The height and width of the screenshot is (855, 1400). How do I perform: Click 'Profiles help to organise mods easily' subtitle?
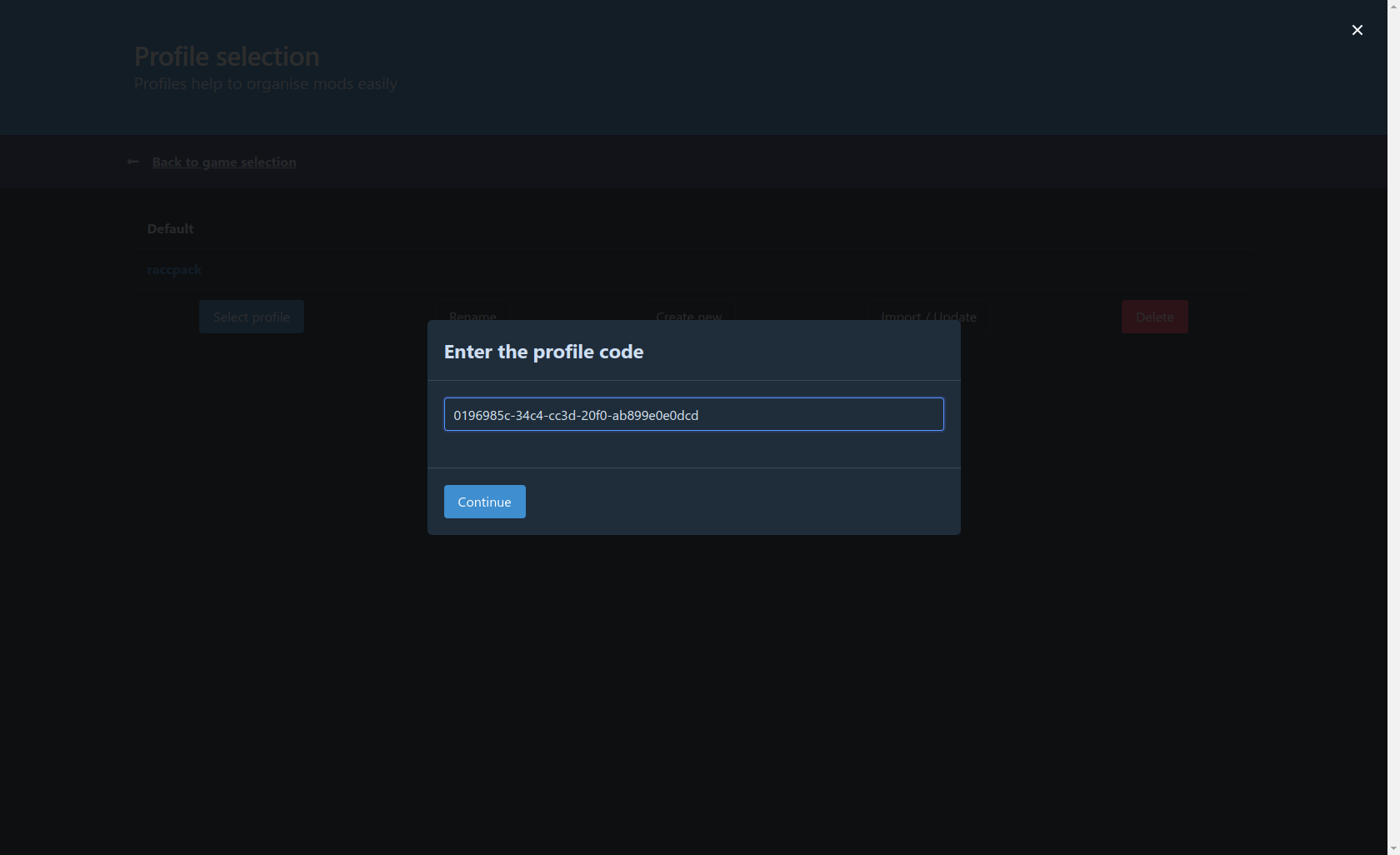click(x=265, y=84)
